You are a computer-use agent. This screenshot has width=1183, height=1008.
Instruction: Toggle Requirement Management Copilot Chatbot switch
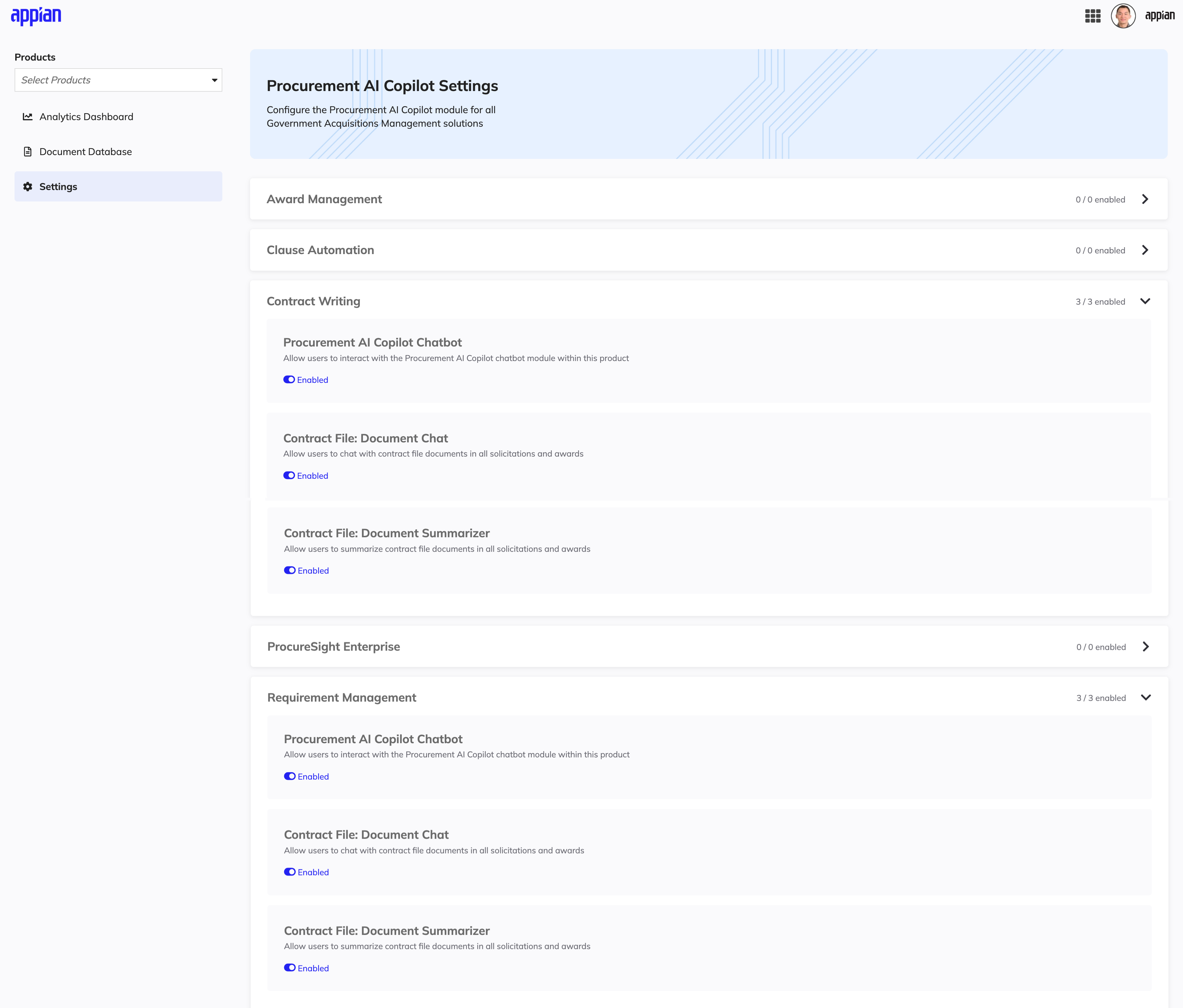[290, 776]
